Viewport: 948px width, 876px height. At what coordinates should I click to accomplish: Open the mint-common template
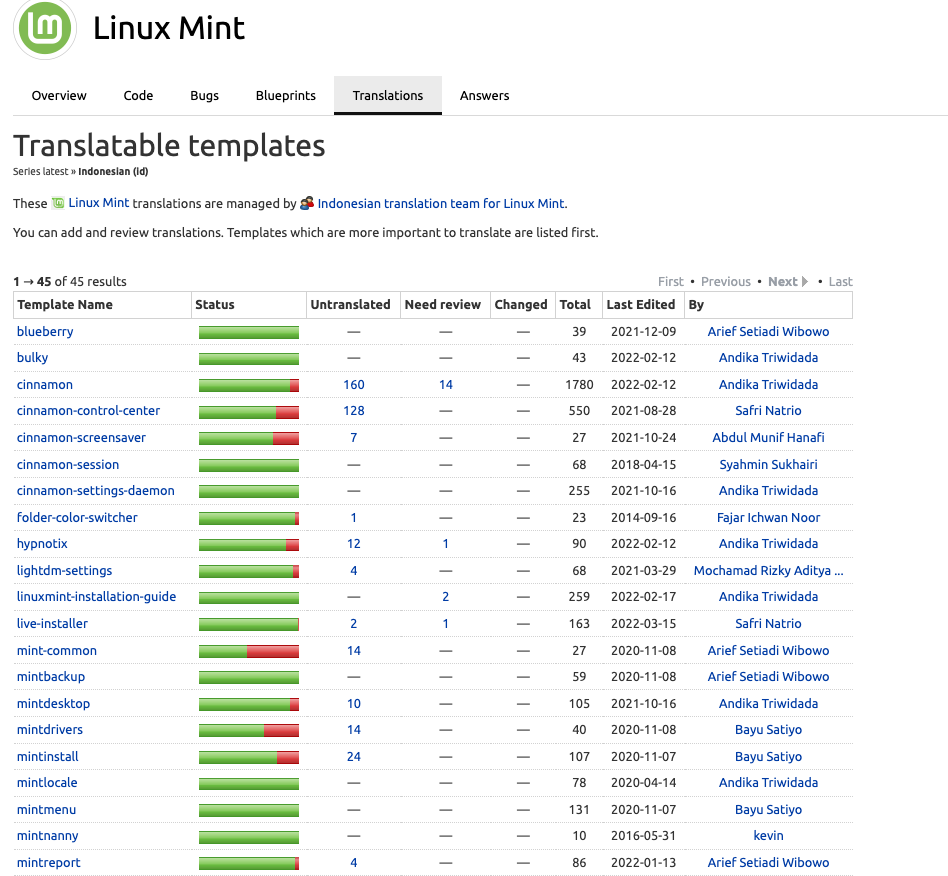tap(57, 651)
